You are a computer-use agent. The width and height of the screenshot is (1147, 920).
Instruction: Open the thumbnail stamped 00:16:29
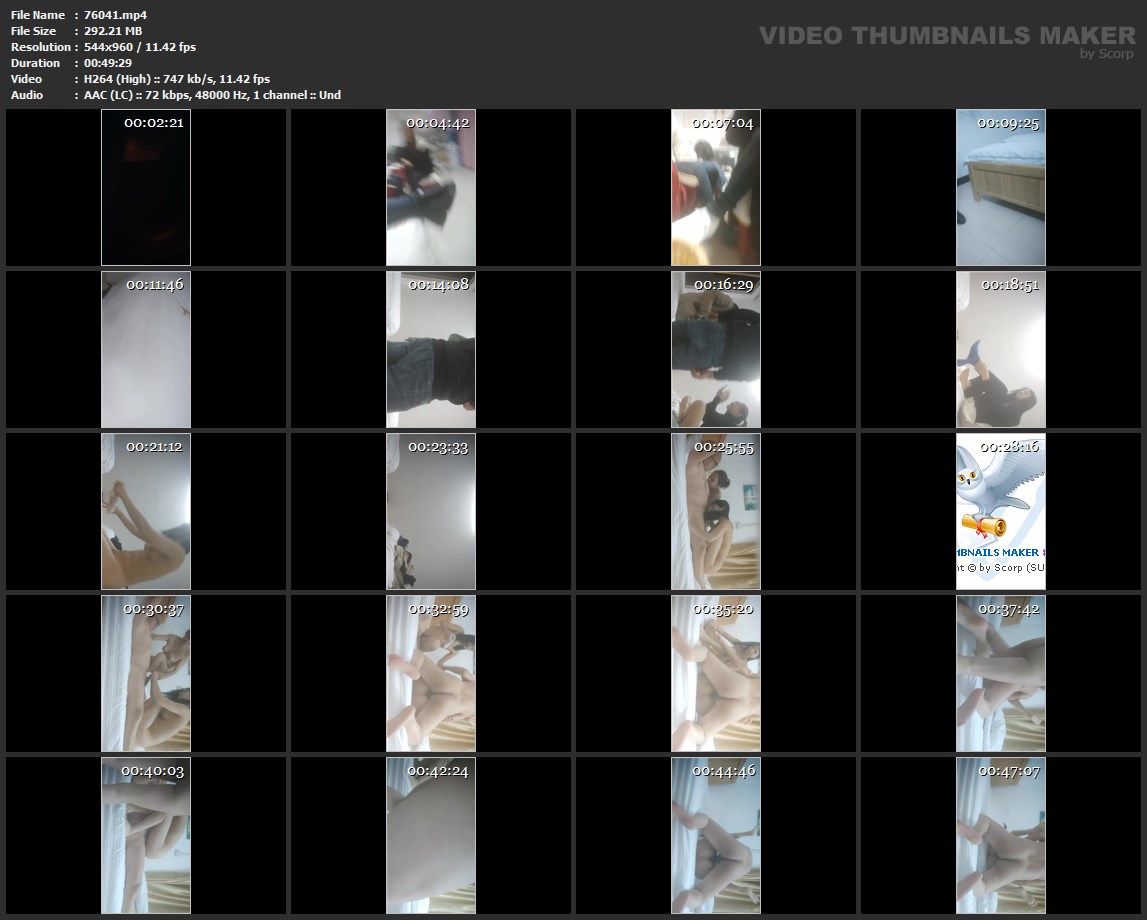click(x=716, y=349)
